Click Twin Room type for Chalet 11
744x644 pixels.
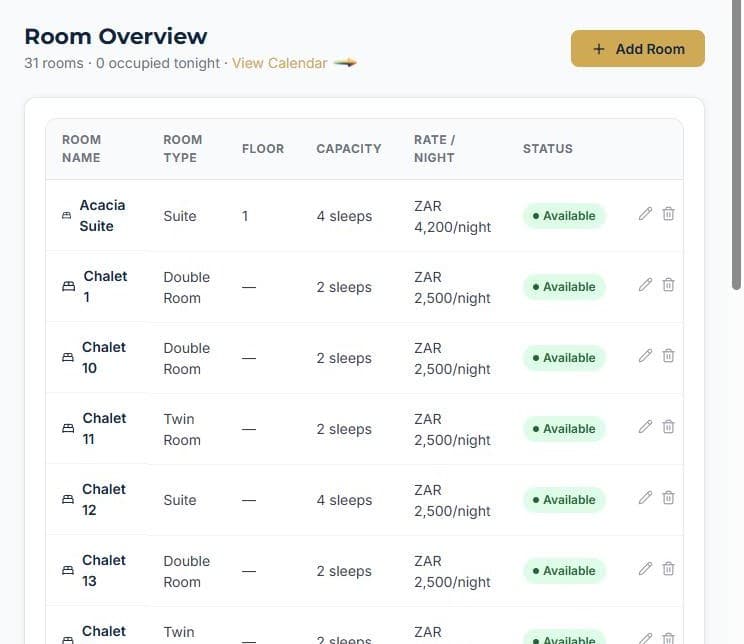(x=182, y=429)
